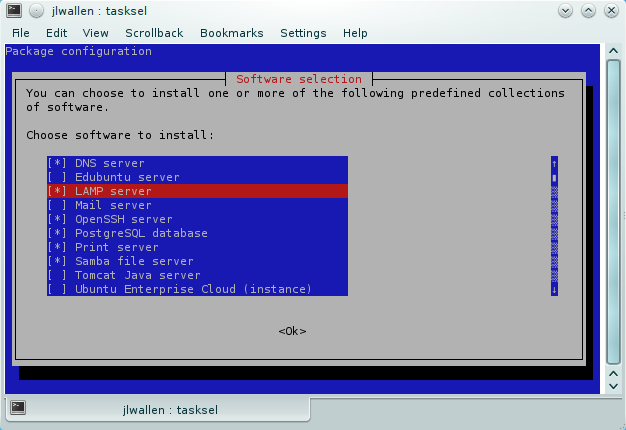626x430 pixels.
Task: Click the 'Tomcat Java server' label text
Action: [x=138, y=275]
